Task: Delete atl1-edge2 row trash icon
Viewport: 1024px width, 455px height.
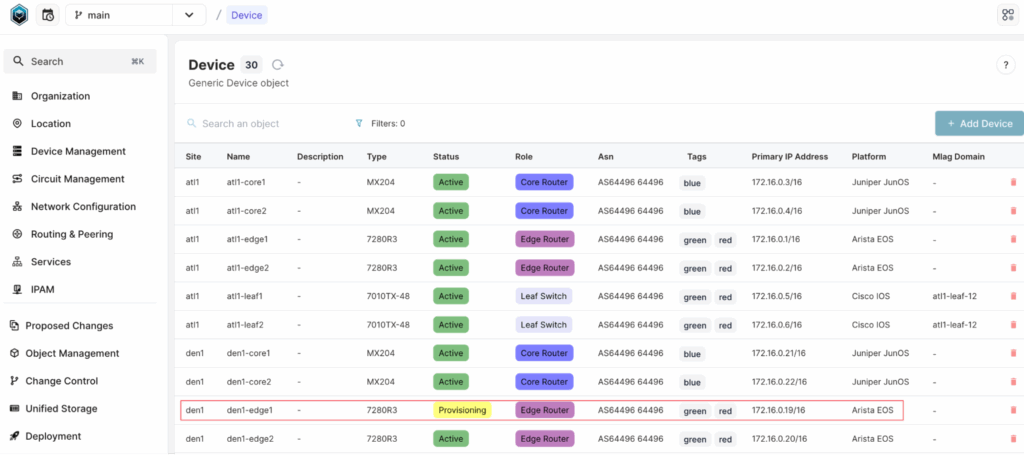Action: [x=1014, y=268]
